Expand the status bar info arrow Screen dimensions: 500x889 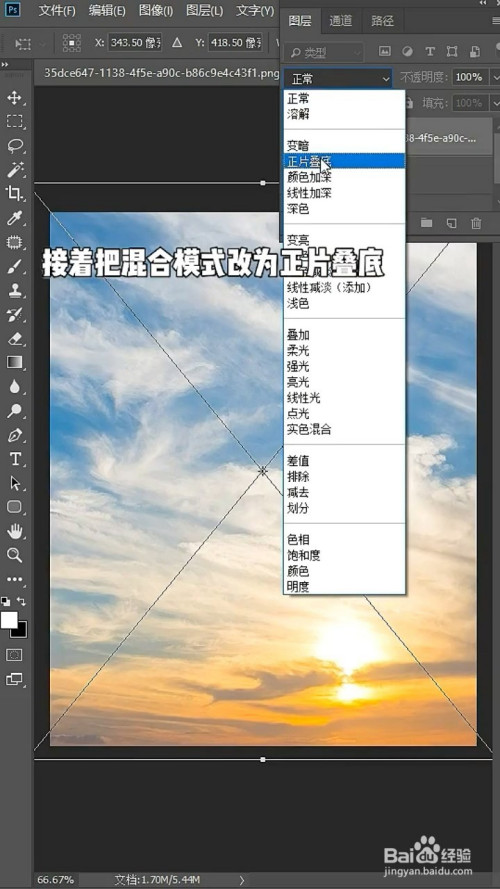click(242, 880)
